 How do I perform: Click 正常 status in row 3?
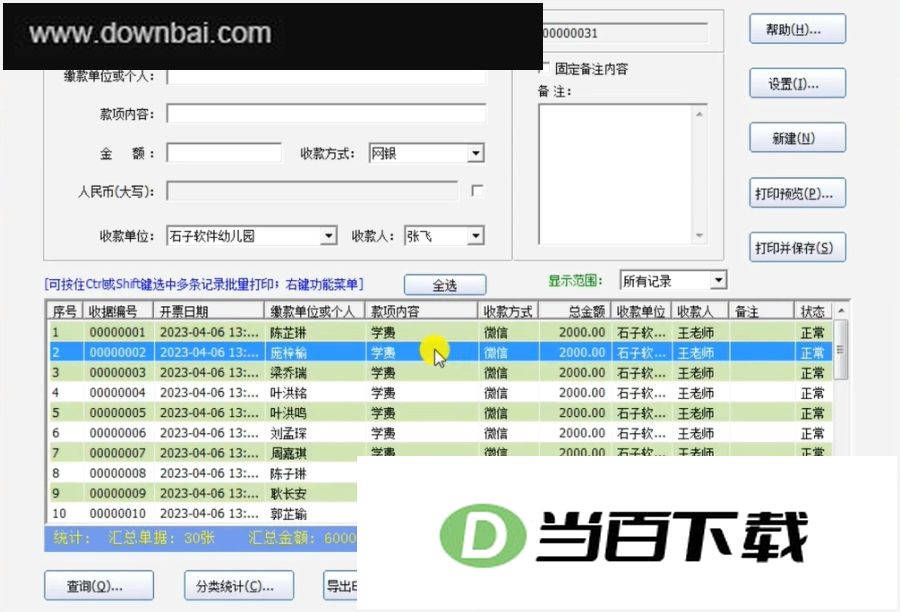pyautogui.click(x=813, y=373)
